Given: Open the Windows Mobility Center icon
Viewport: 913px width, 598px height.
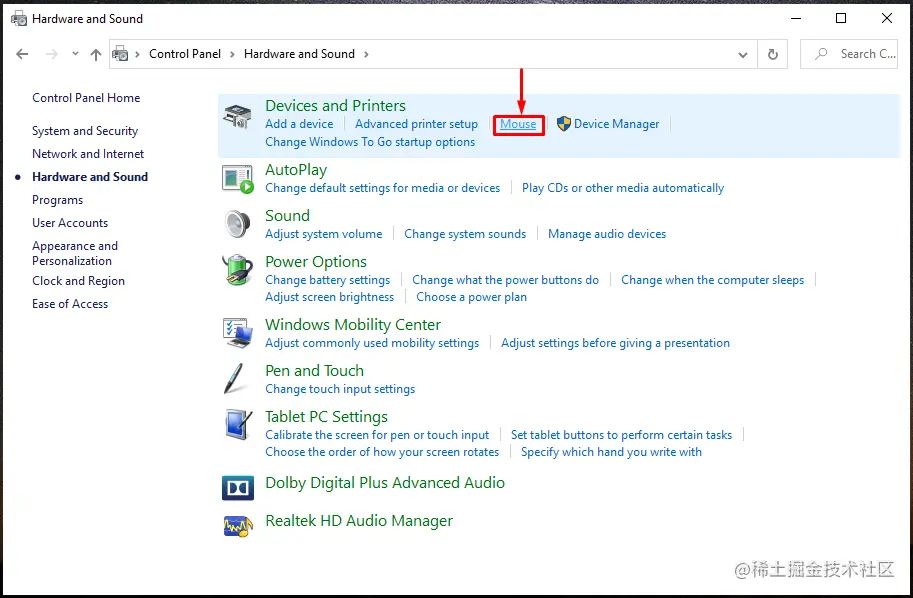Looking at the screenshot, I should pyautogui.click(x=238, y=333).
